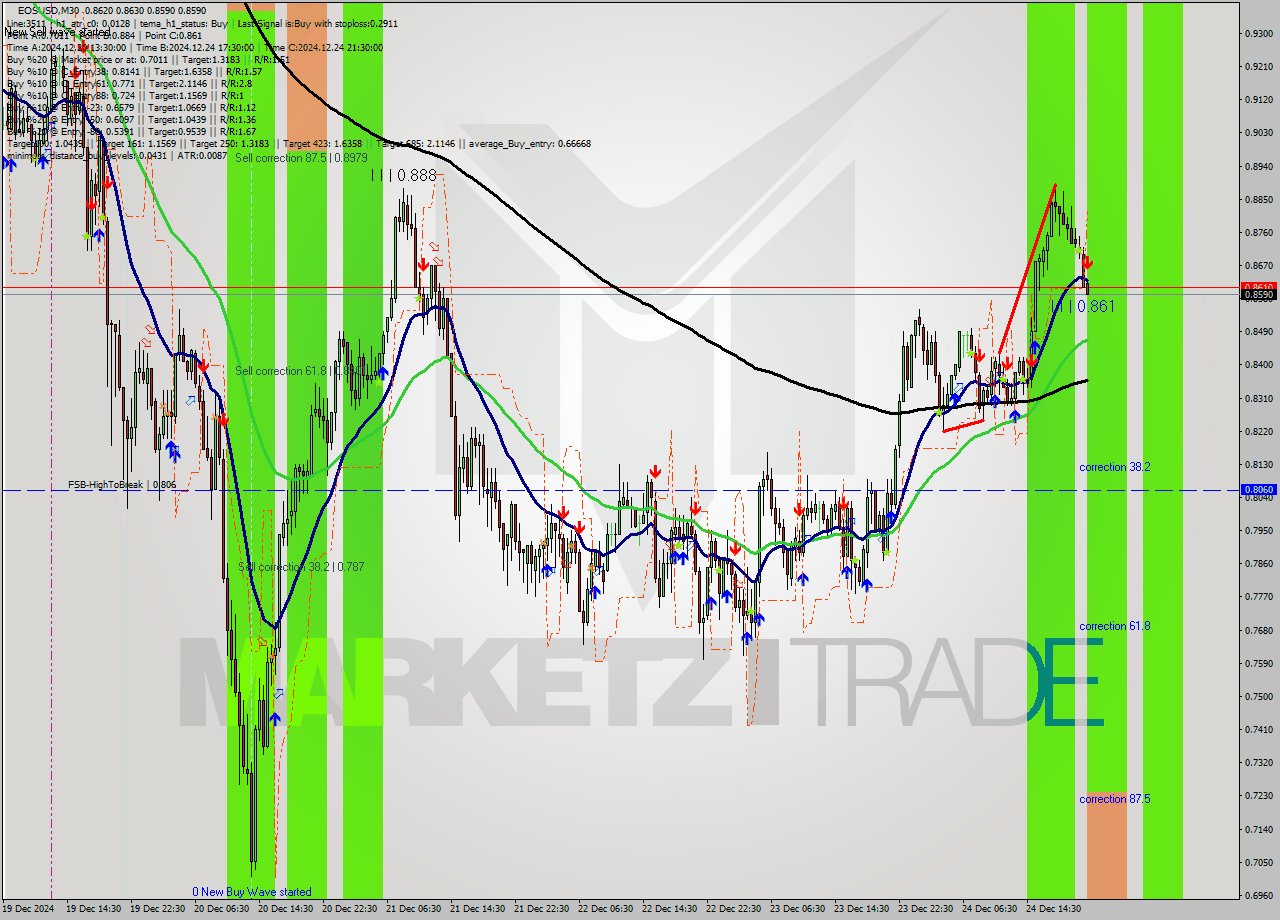The width and height of the screenshot is (1280, 920).
Task: Click the EOSUSD,M30 symbol title text
Action: click(50, 10)
